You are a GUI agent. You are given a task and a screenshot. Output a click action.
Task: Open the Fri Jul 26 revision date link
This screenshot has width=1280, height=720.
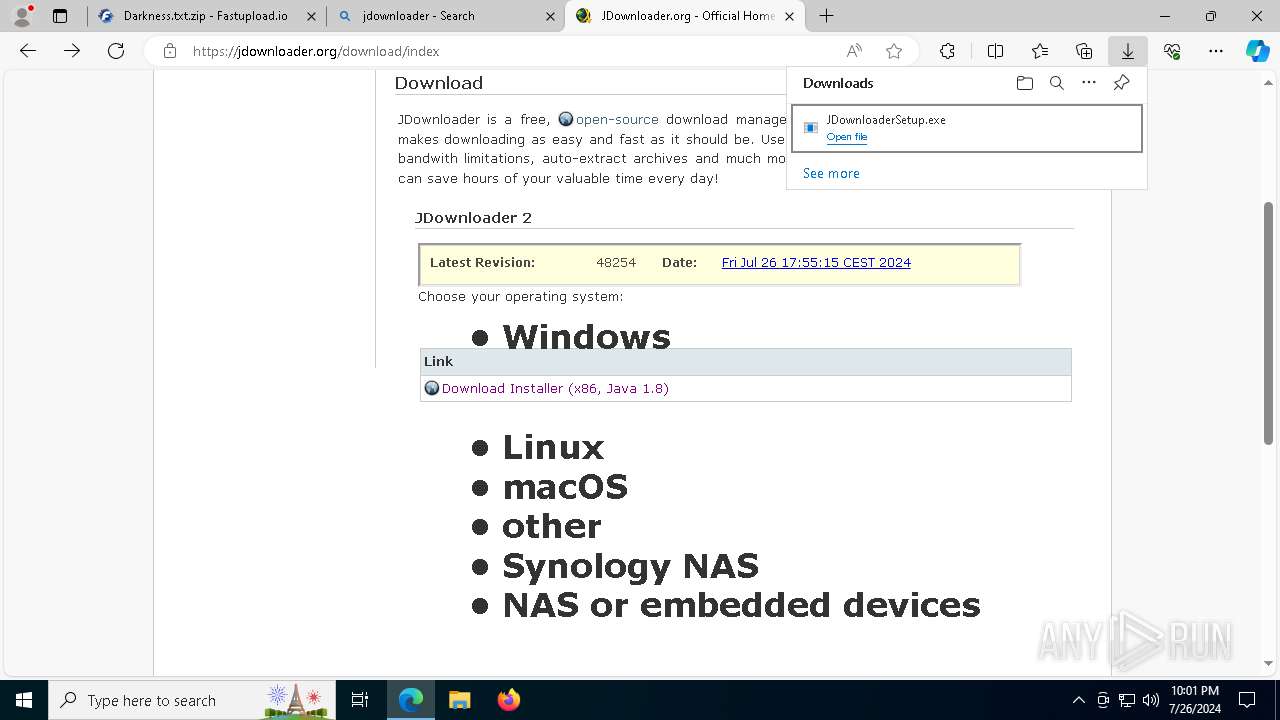(816, 263)
